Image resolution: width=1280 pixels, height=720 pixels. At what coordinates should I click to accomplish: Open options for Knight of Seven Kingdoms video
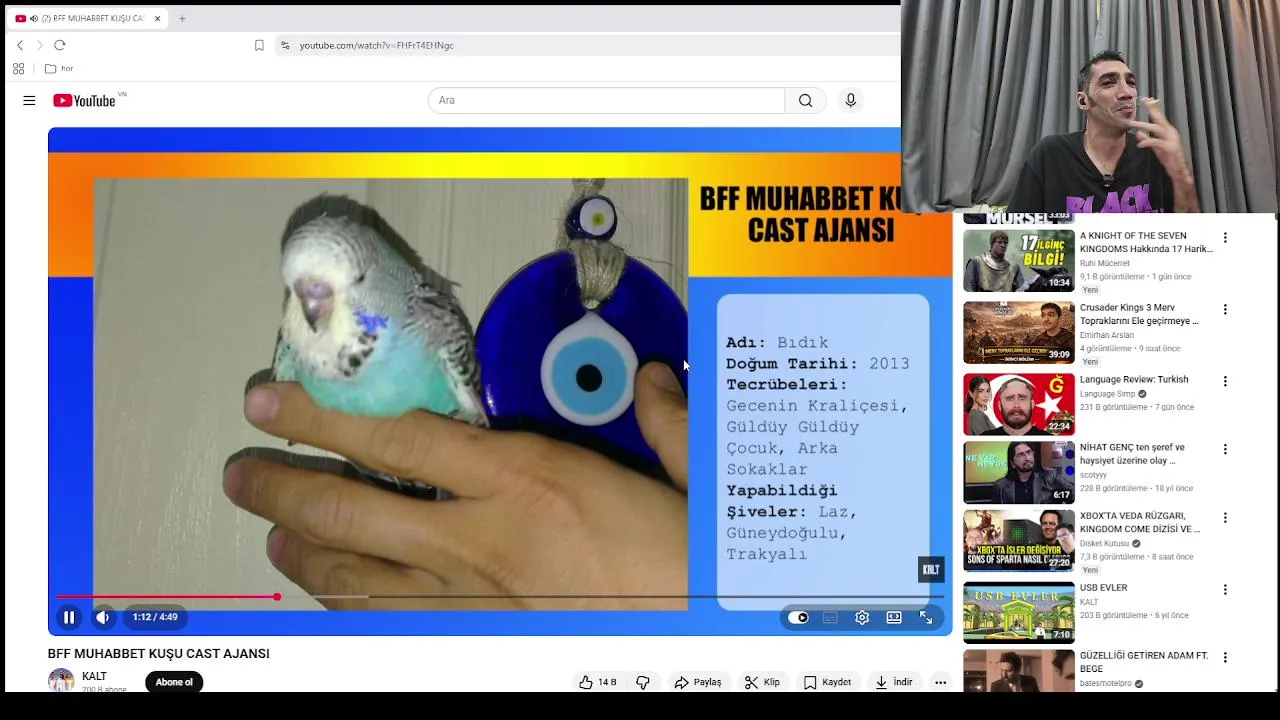[1225, 238]
